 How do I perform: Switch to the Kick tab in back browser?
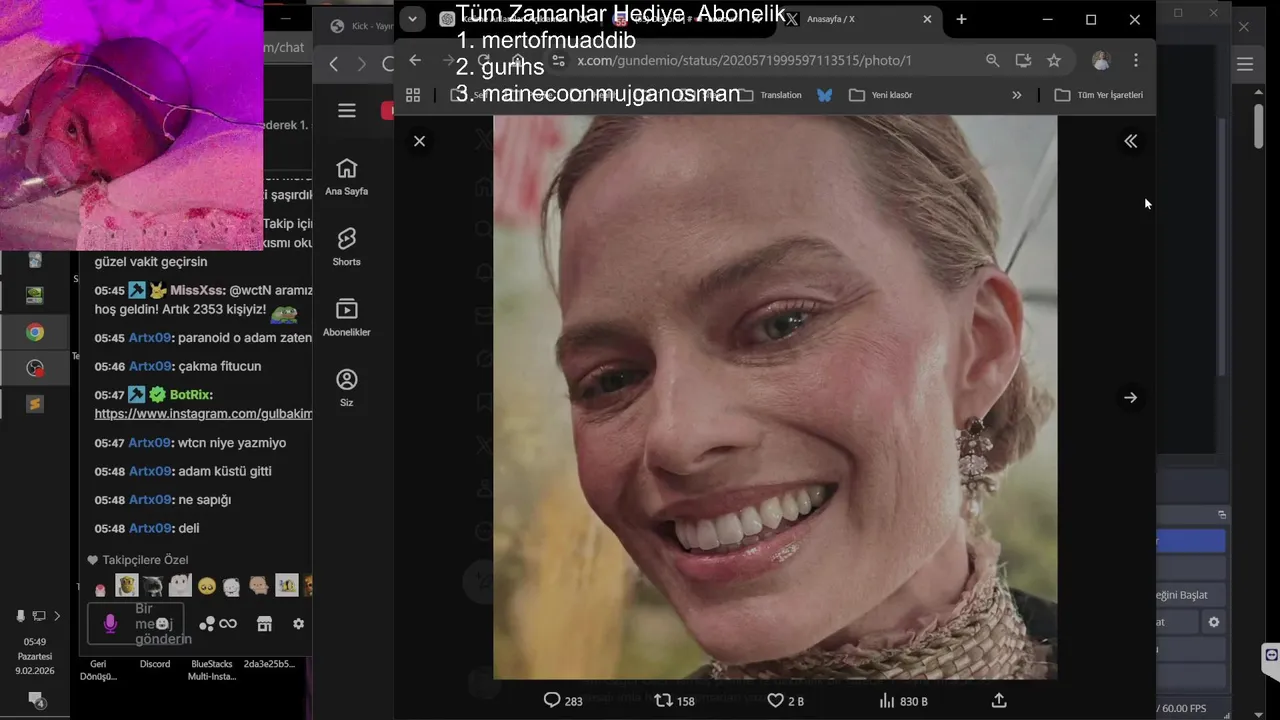(x=360, y=26)
